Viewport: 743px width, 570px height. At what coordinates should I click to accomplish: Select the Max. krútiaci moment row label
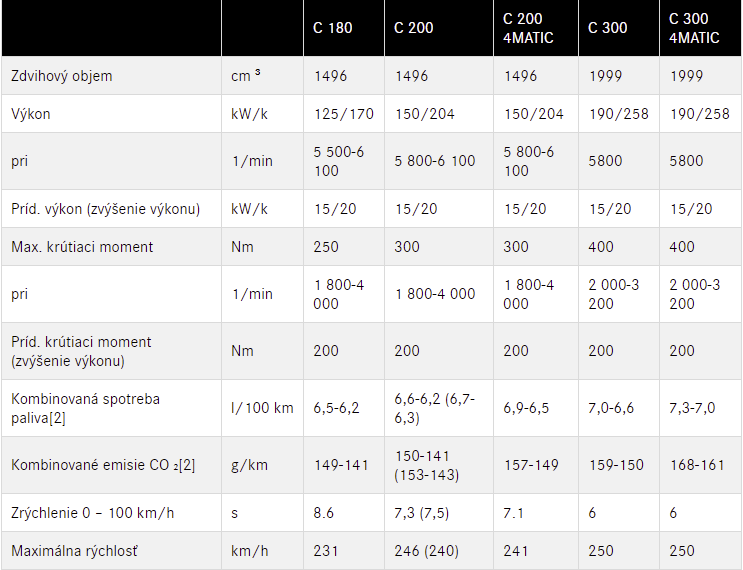pos(82,247)
